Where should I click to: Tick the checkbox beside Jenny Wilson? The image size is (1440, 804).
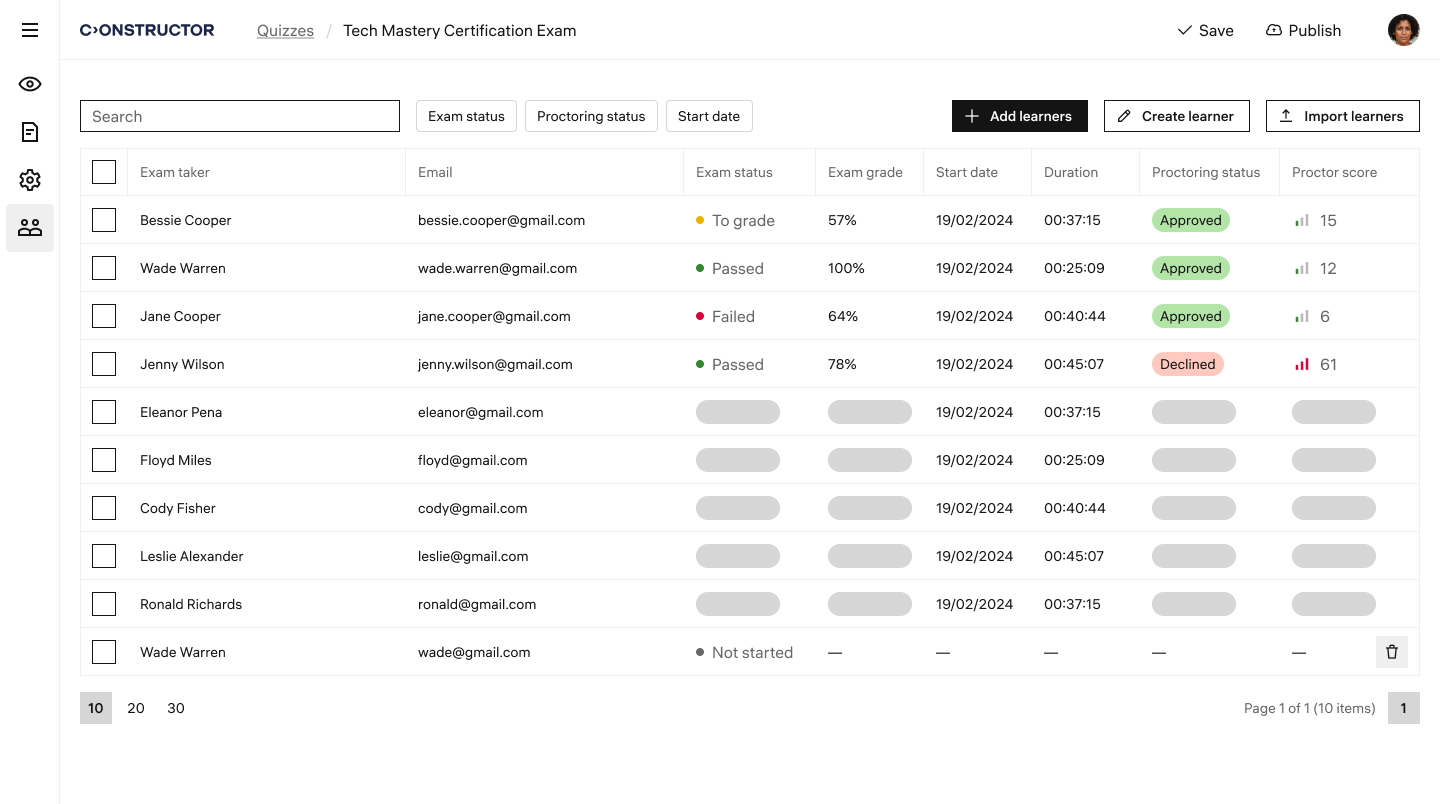point(104,364)
